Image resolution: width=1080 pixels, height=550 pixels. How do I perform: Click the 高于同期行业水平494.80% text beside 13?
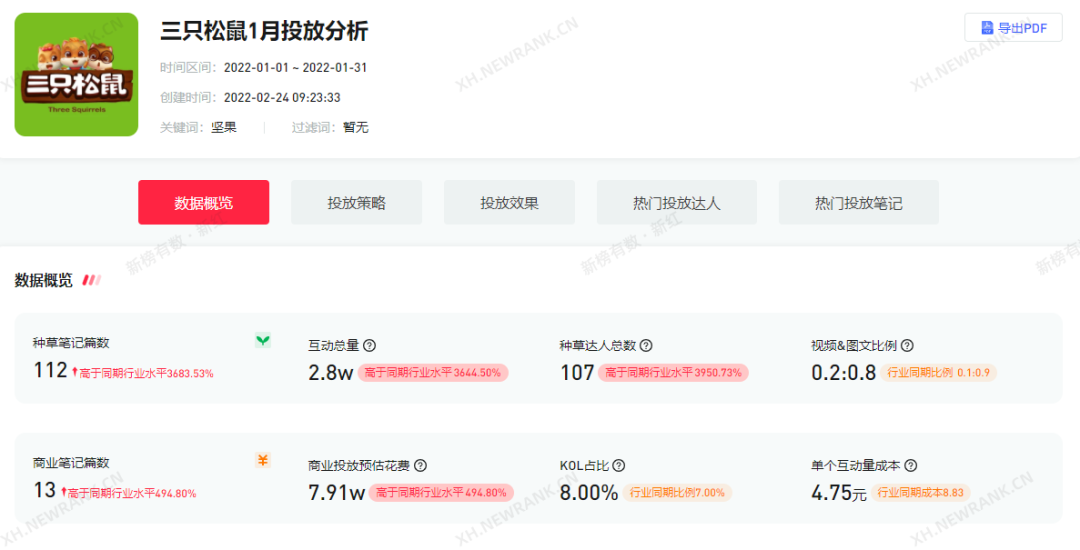click(x=132, y=493)
